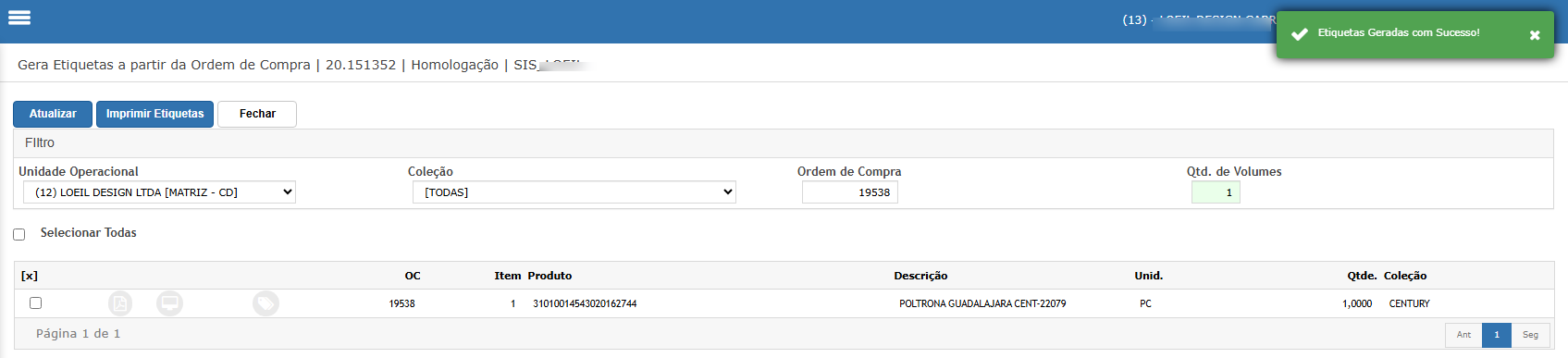The image size is (1568, 358).
Task: Click the Filtro panel heading
Action: pos(40,142)
